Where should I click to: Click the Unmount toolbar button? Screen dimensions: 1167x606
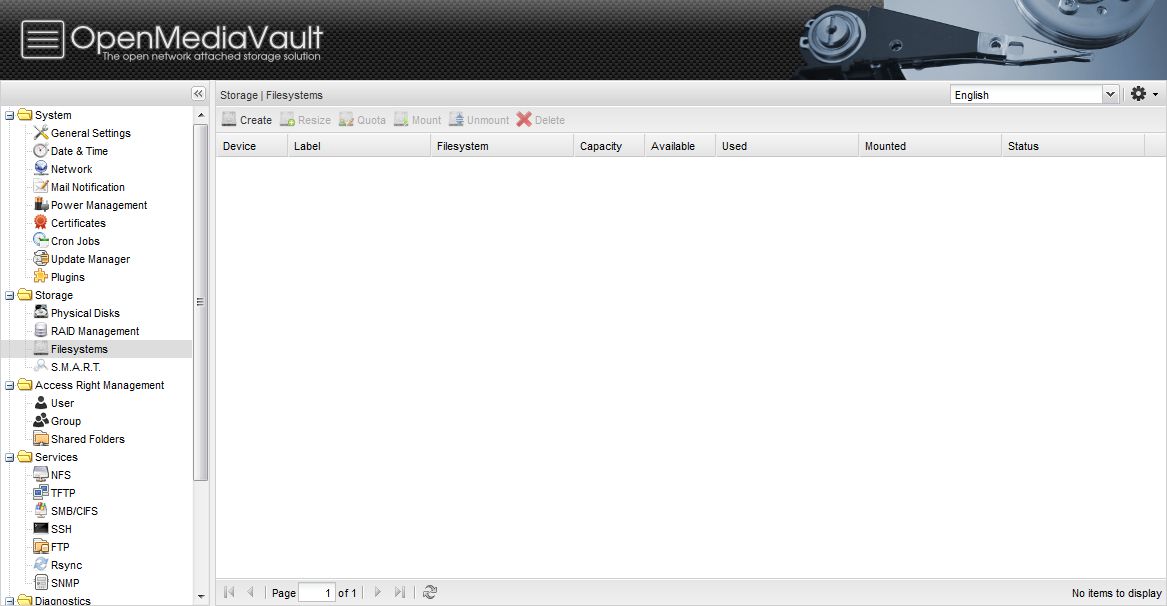[x=479, y=120]
